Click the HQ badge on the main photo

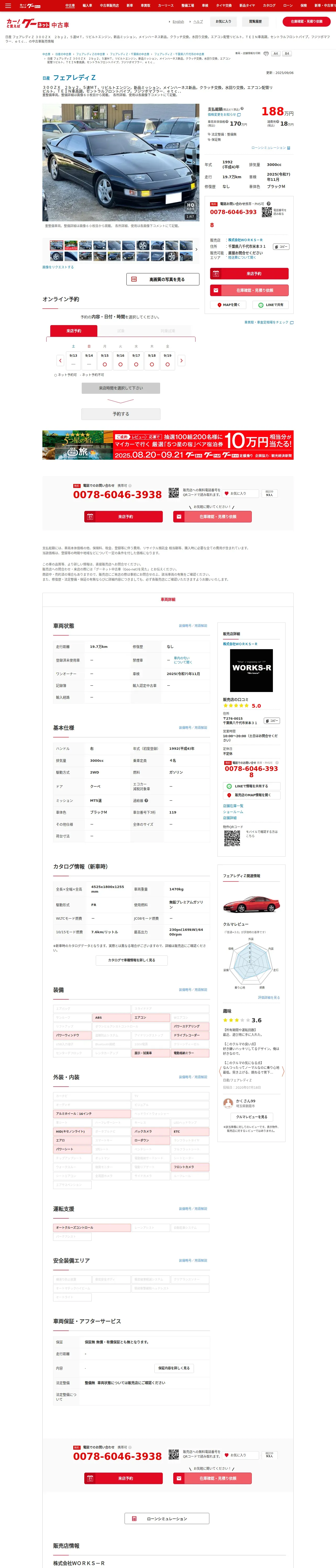190,206
